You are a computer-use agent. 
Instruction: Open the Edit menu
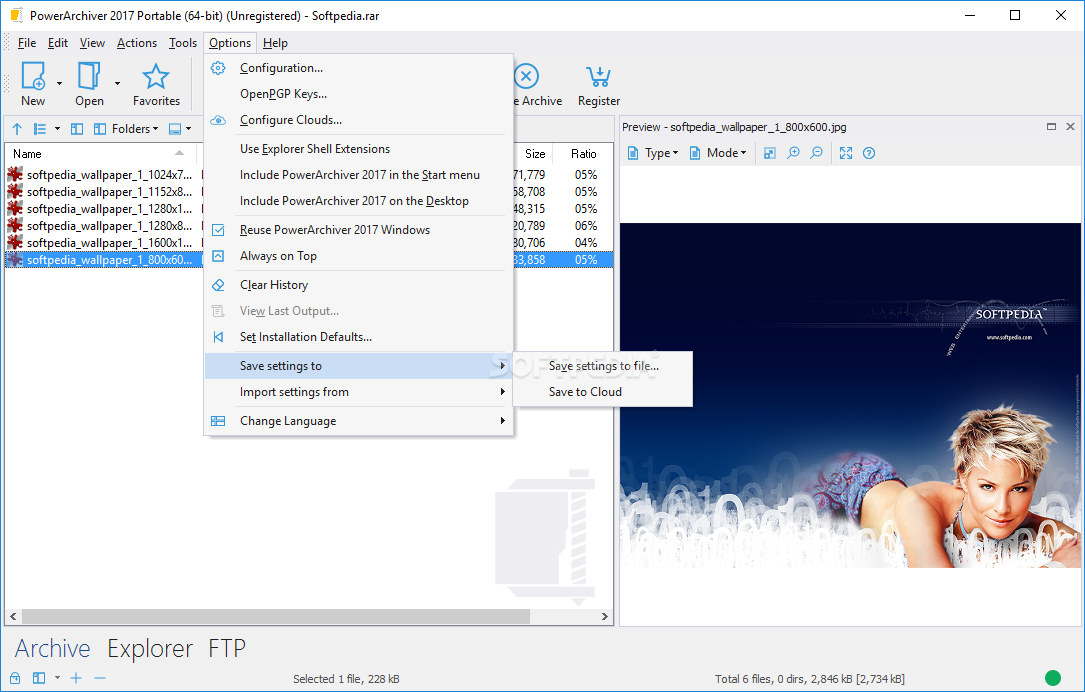pyautogui.click(x=57, y=43)
